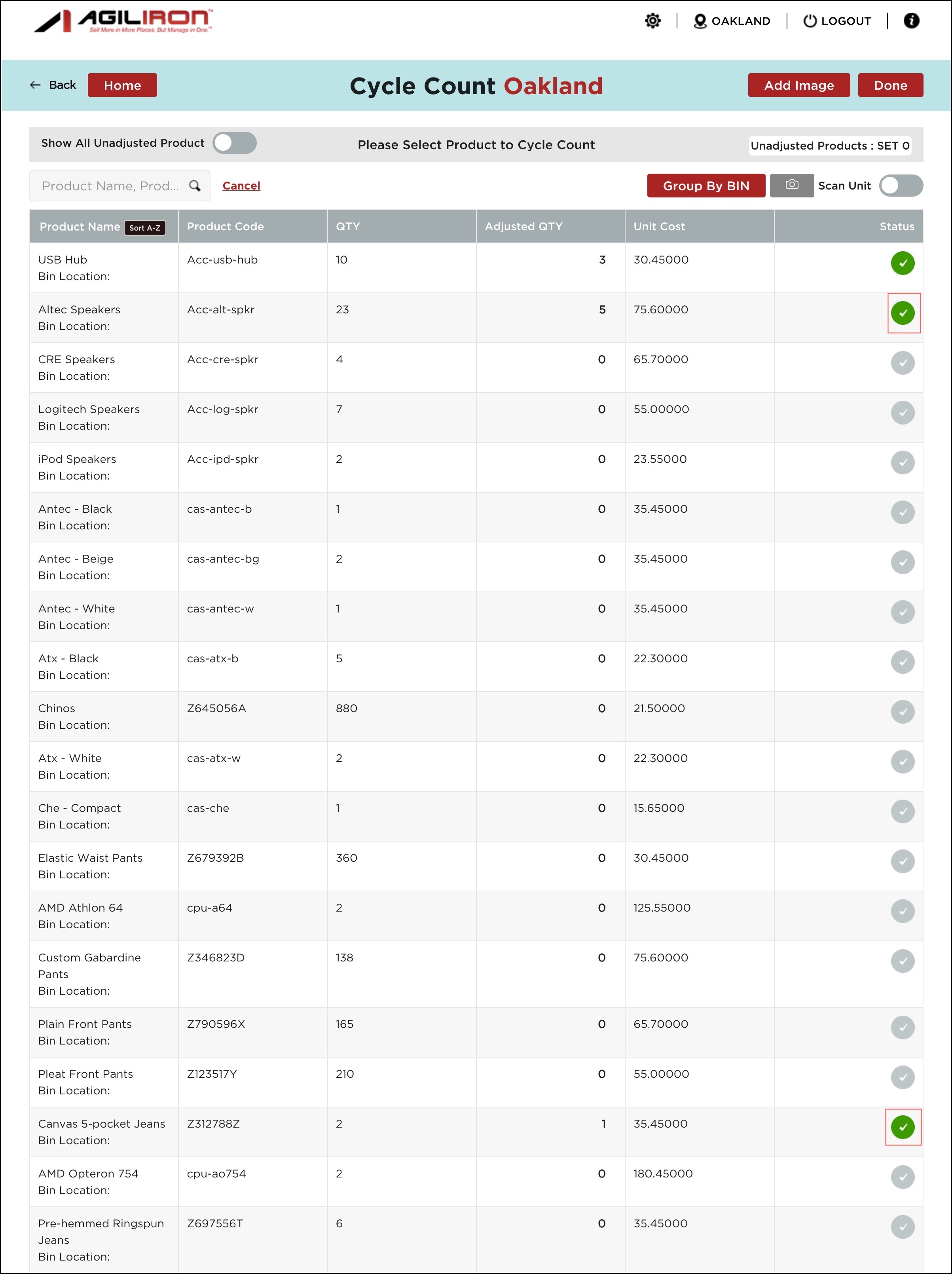This screenshot has height=1274, width=952.
Task: Open the info icon in header
Action: pos(910,21)
